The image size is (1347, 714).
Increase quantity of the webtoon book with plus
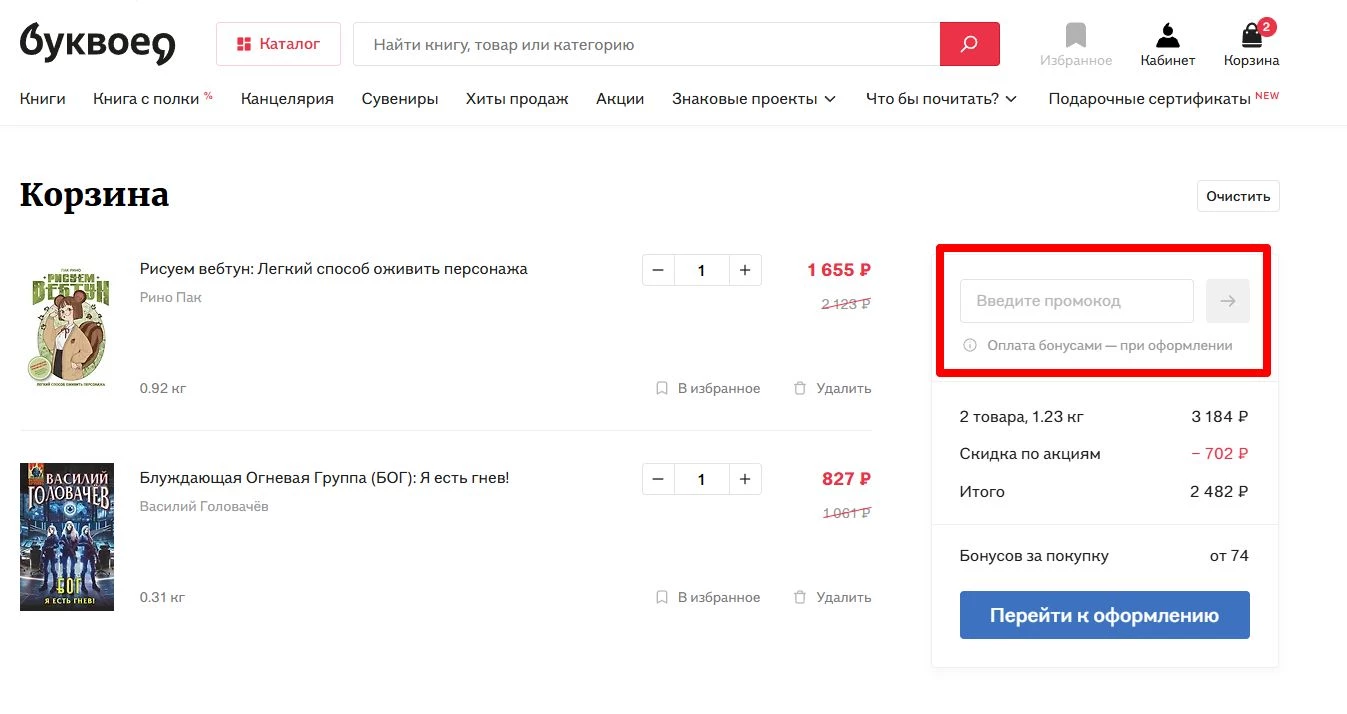tap(744, 269)
